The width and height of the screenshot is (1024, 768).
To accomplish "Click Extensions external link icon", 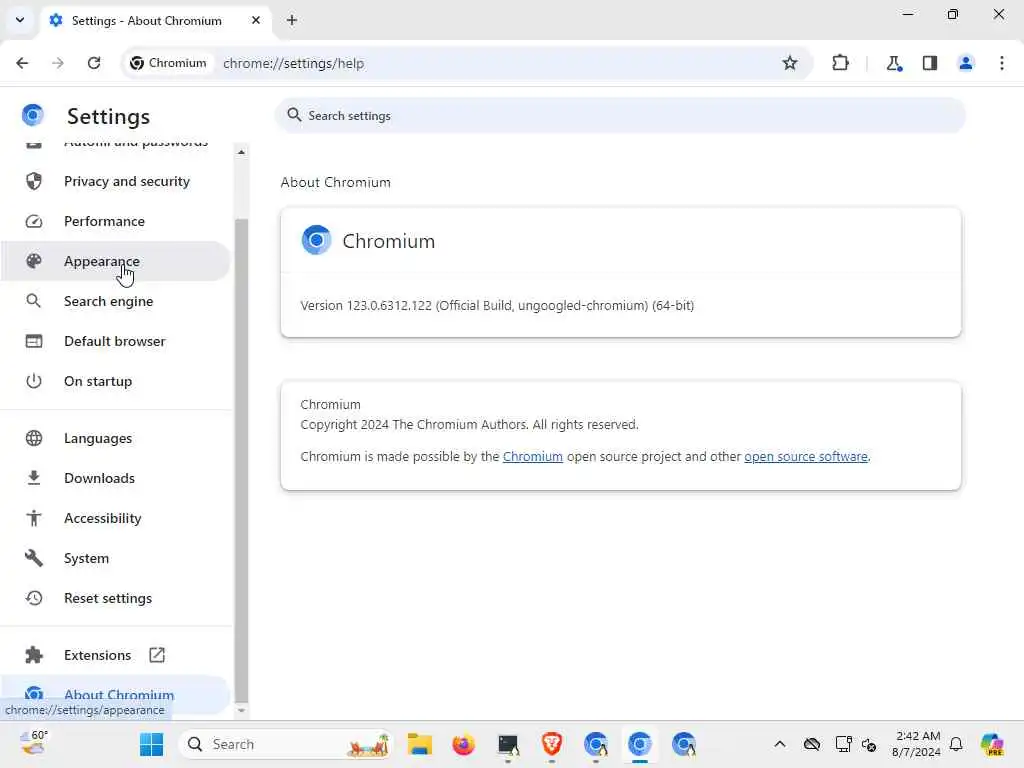I will click(157, 655).
